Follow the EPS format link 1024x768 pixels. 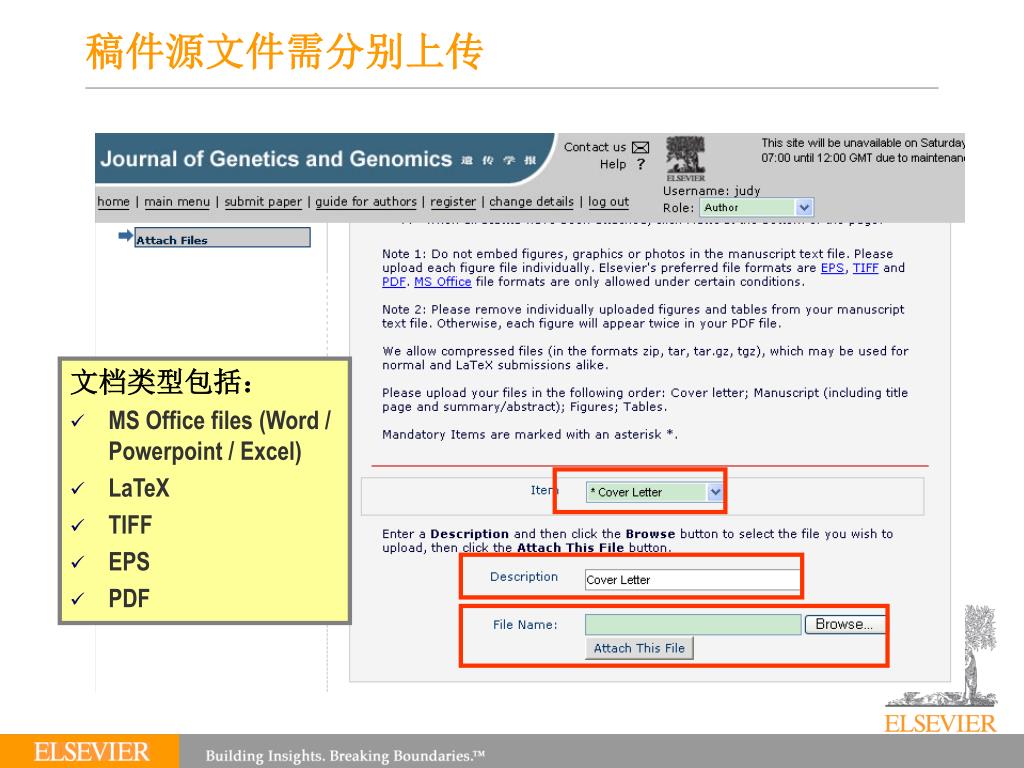tap(832, 268)
